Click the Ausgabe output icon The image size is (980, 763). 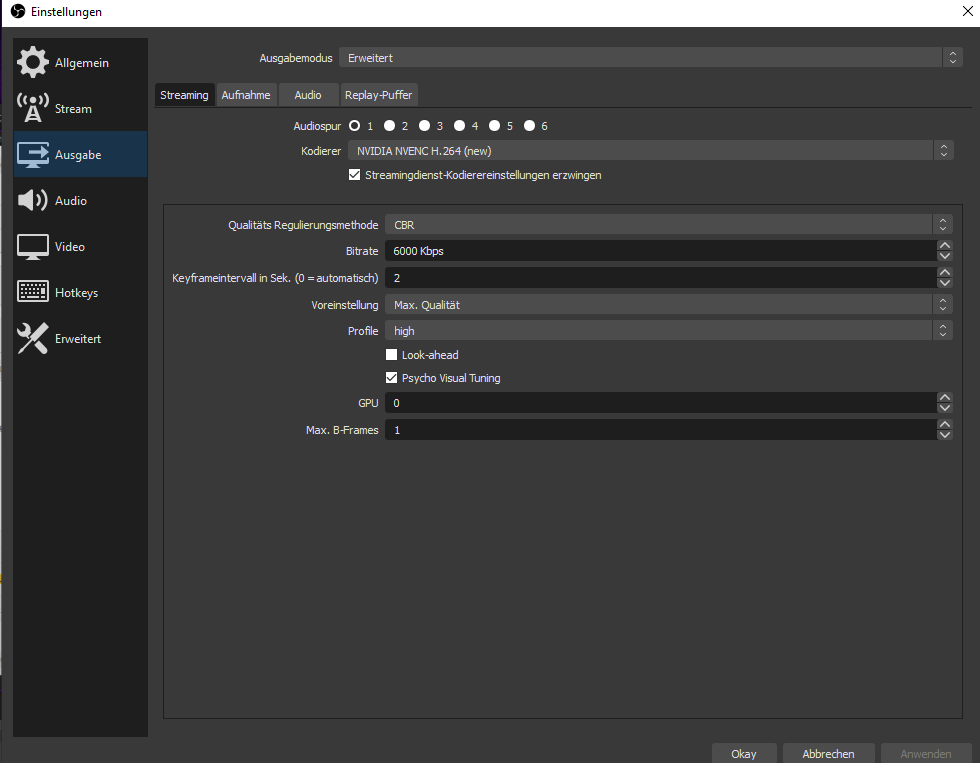tap(33, 155)
